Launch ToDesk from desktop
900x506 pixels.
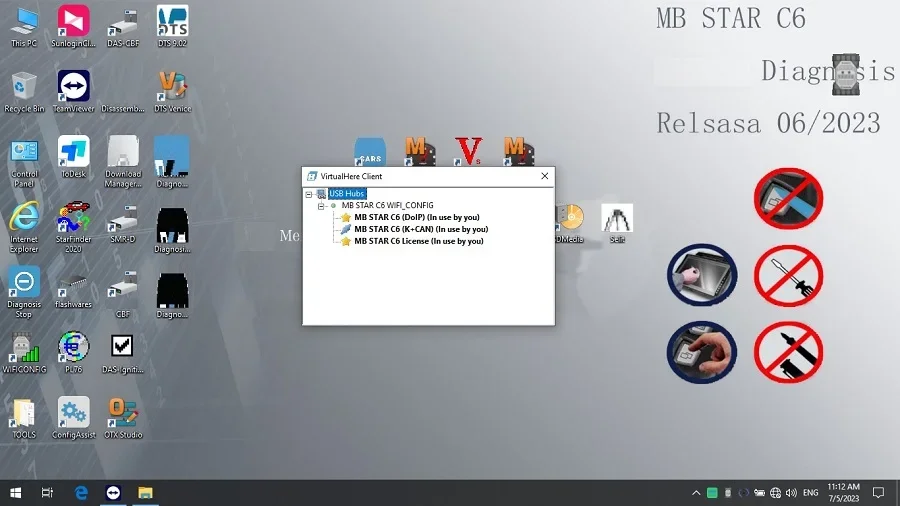click(73, 157)
